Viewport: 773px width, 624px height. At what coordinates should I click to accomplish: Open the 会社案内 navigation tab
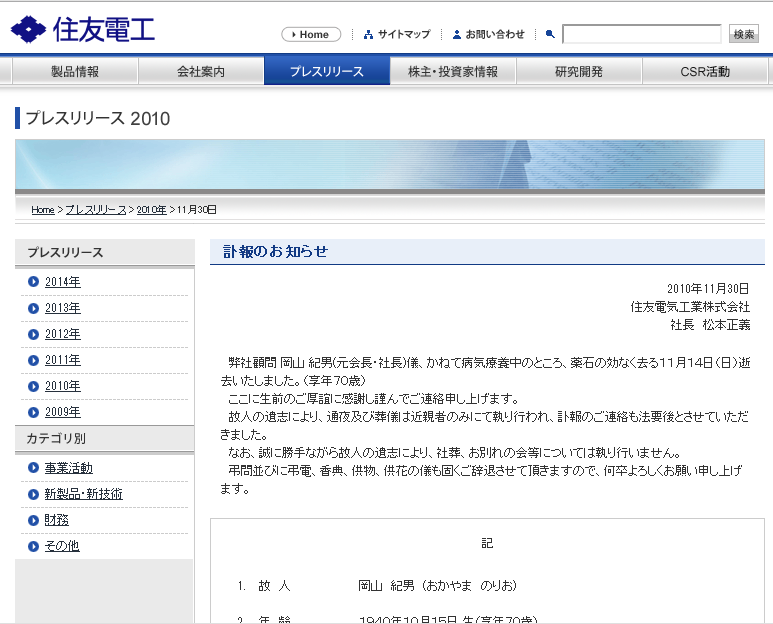tap(201, 71)
